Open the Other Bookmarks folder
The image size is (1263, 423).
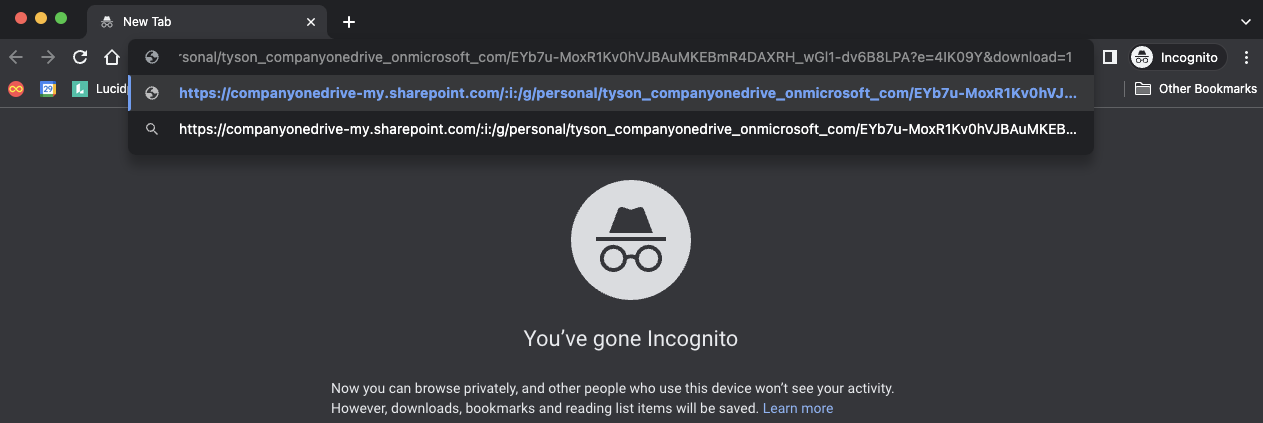[x=1196, y=89]
